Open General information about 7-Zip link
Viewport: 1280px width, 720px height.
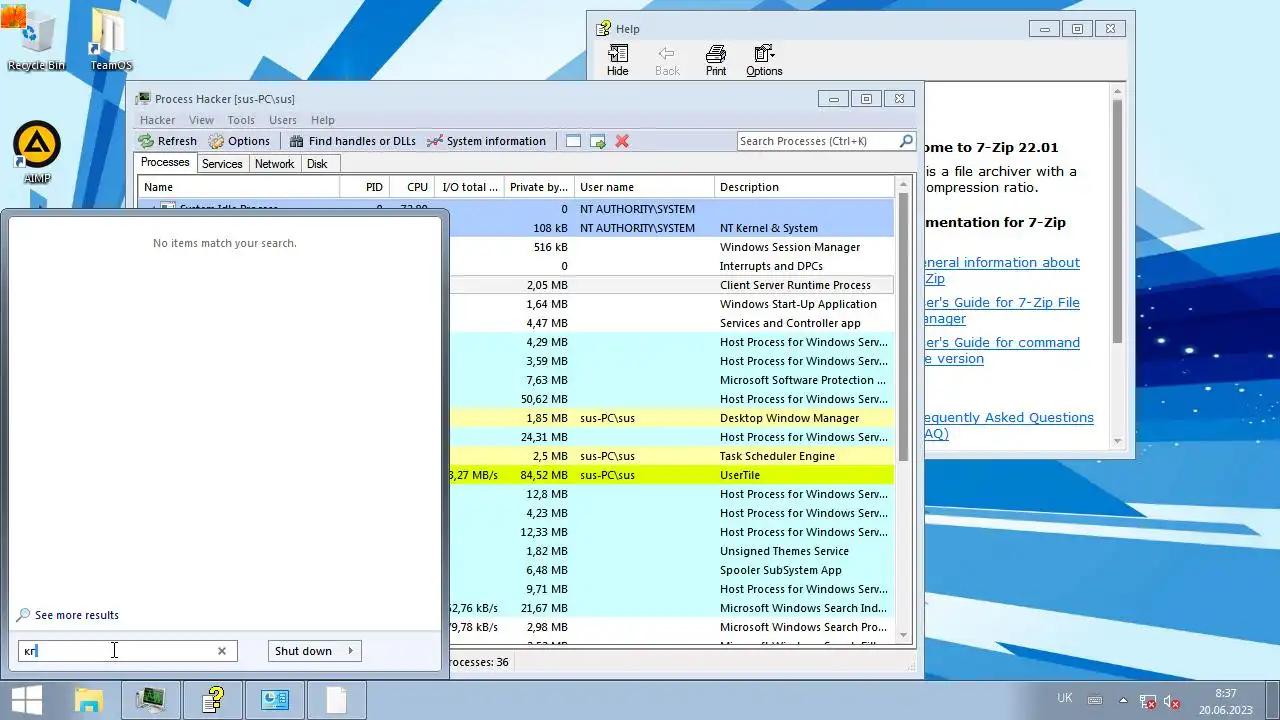pos(1002,271)
